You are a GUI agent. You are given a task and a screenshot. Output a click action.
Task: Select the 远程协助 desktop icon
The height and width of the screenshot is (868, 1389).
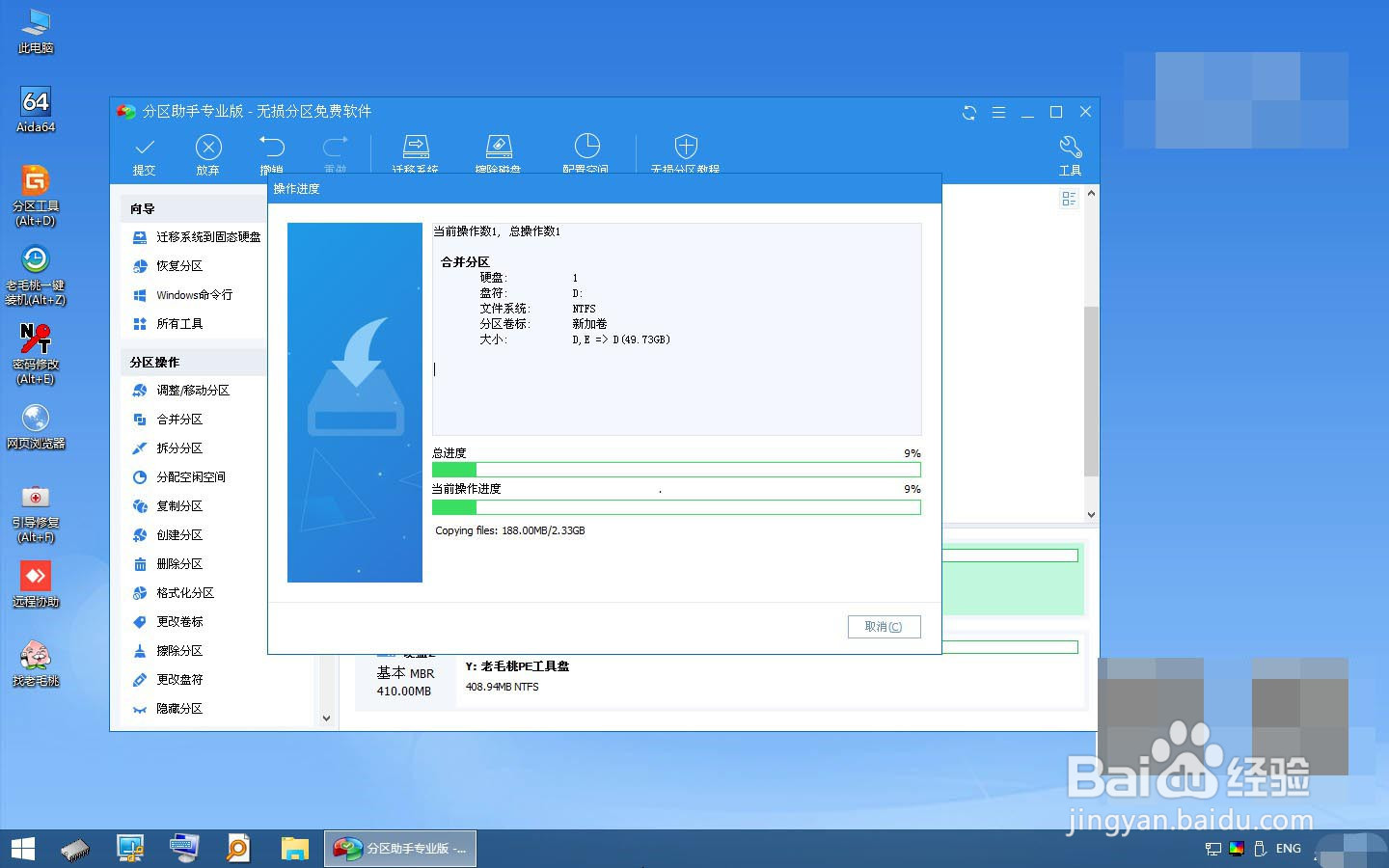36,584
